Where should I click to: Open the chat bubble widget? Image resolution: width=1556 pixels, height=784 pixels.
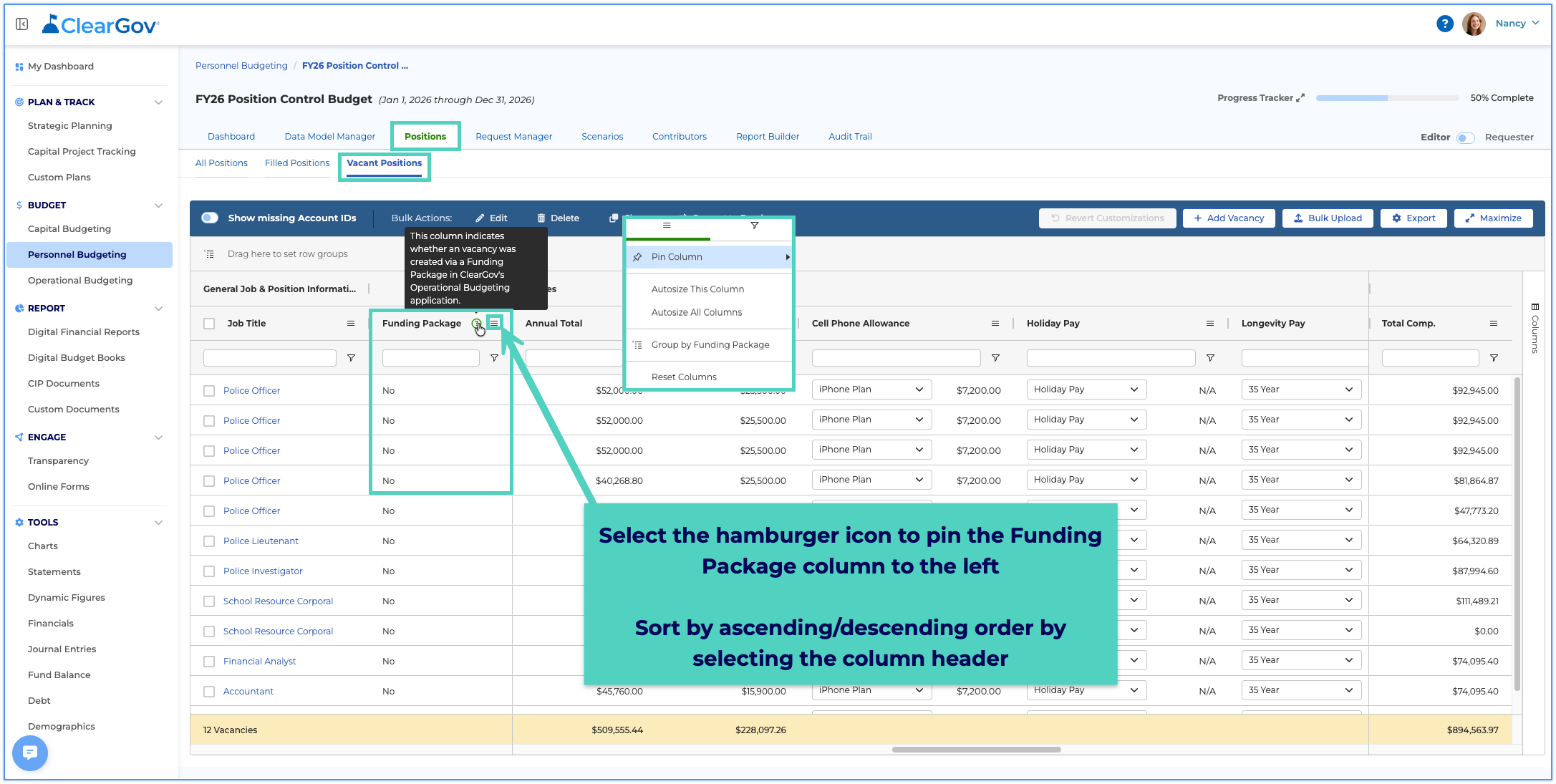pyautogui.click(x=30, y=752)
